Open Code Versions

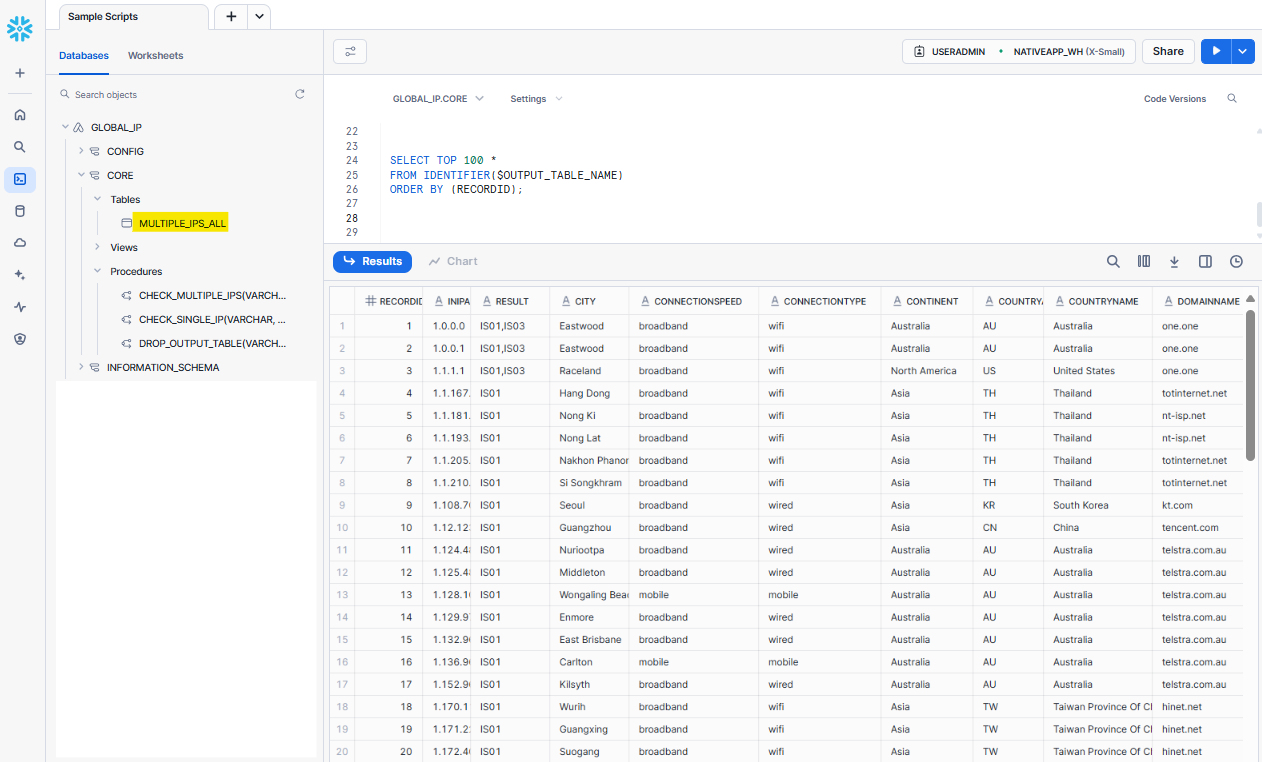pos(1175,99)
